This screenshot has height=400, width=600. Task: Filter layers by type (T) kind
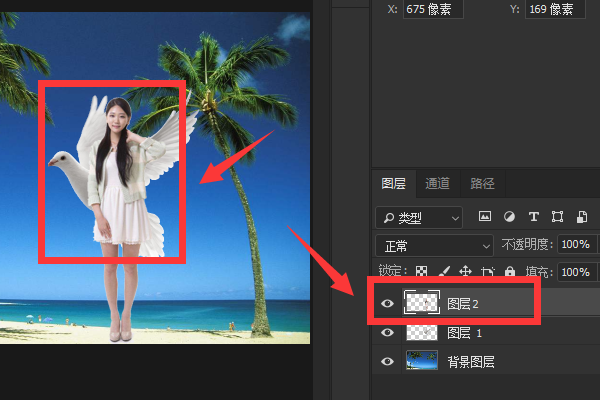coord(533,217)
